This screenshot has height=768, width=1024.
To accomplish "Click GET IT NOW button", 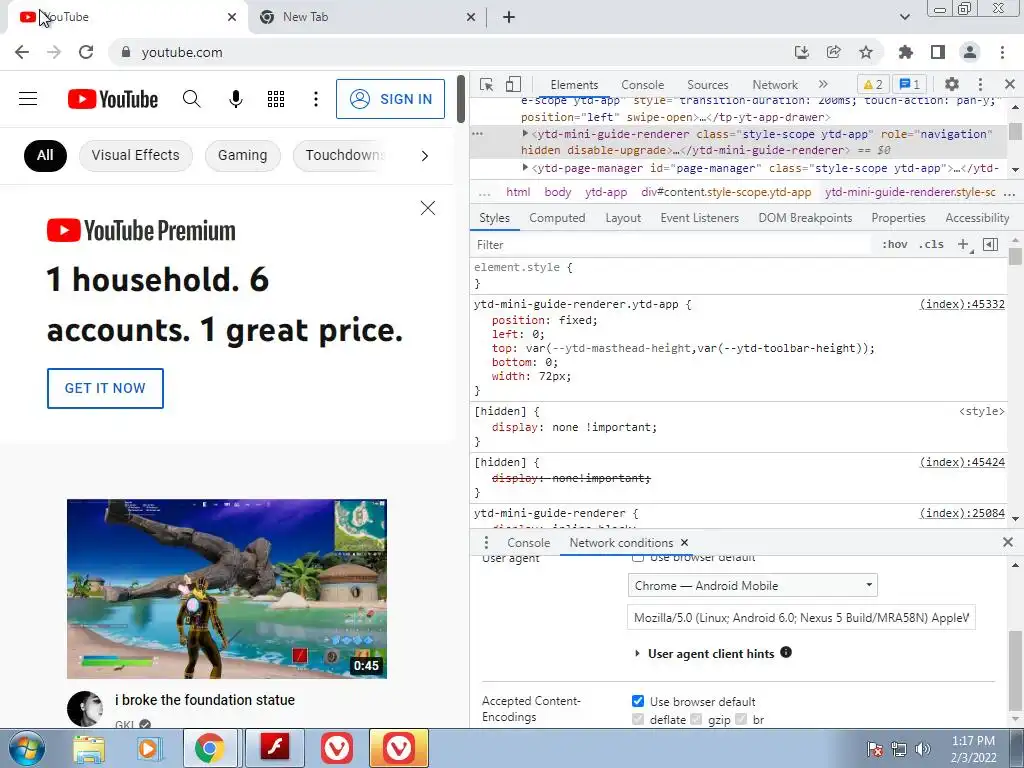I will [x=105, y=388].
